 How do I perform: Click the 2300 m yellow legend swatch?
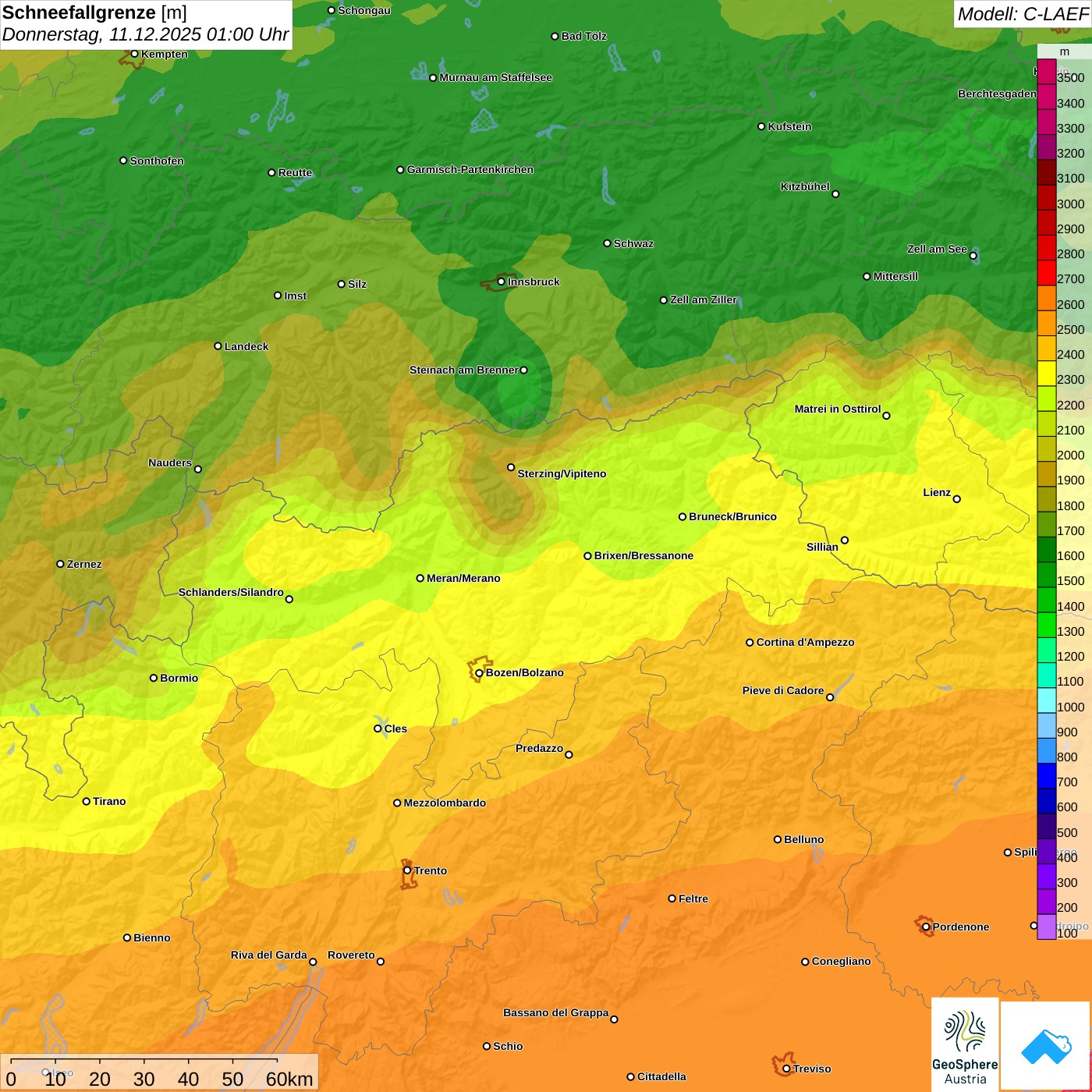[x=1046, y=374]
